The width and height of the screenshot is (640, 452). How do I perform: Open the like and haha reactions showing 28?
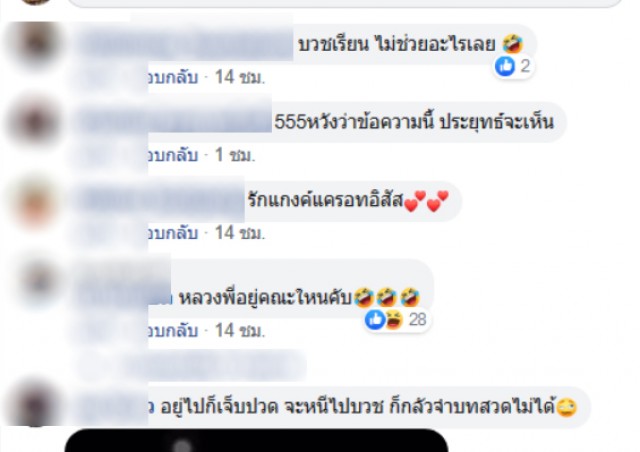pos(396,319)
